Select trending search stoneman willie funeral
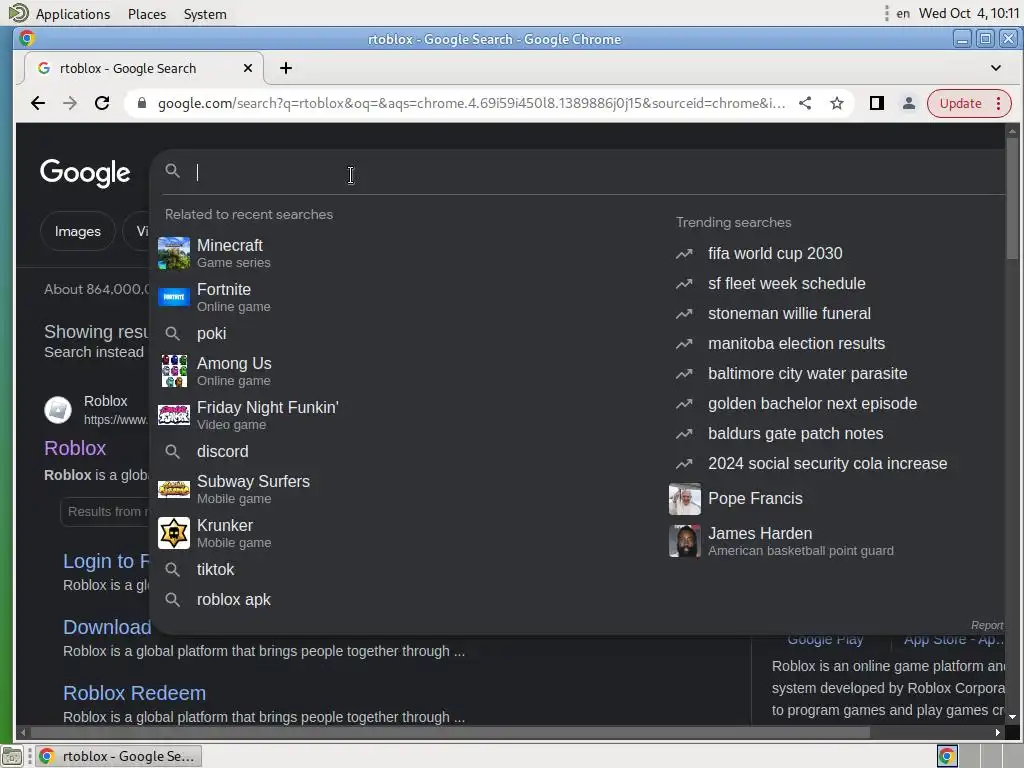 [789, 313]
